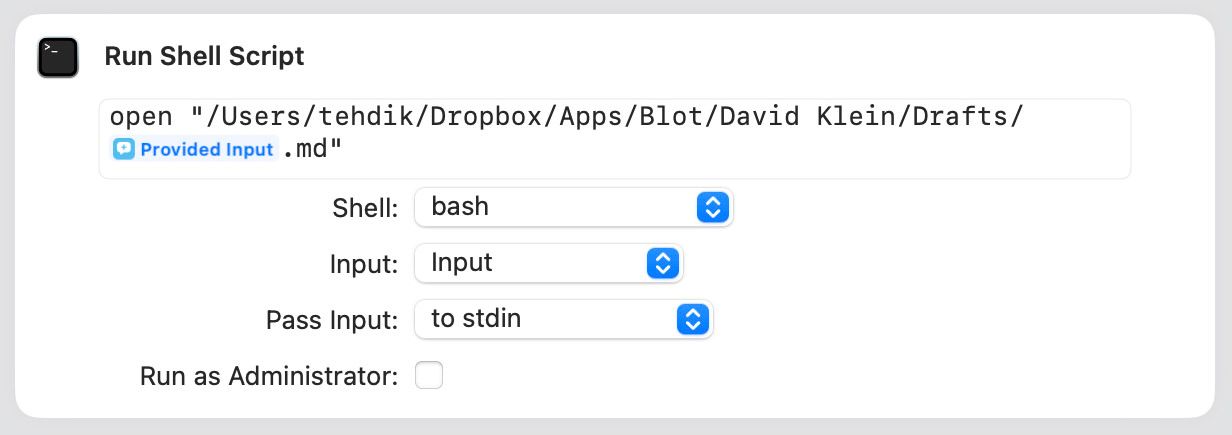Click the speech bubble icon in Provided Input token
The width and height of the screenshot is (1232, 435).
[x=124, y=149]
